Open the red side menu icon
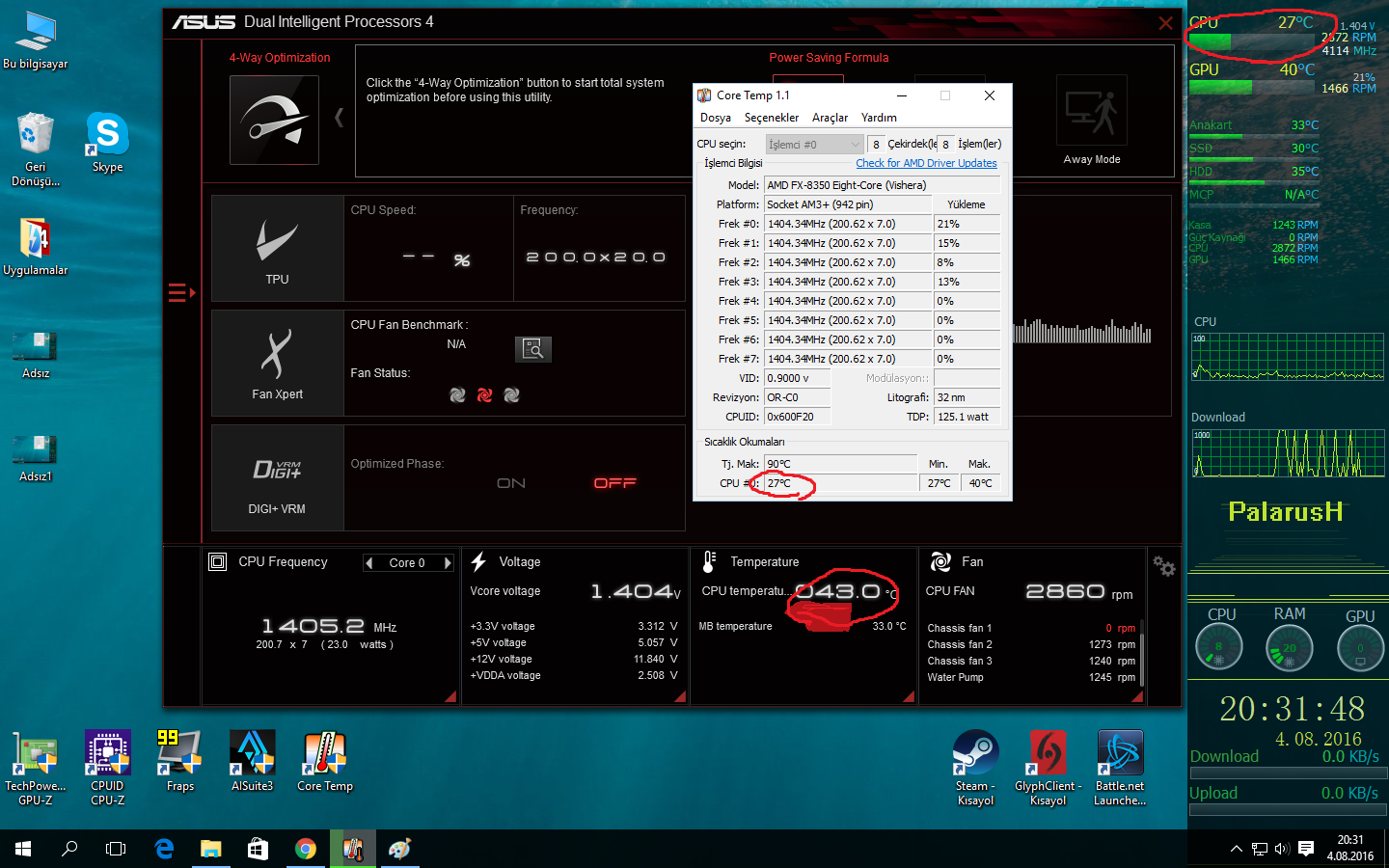 [x=180, y=292]
